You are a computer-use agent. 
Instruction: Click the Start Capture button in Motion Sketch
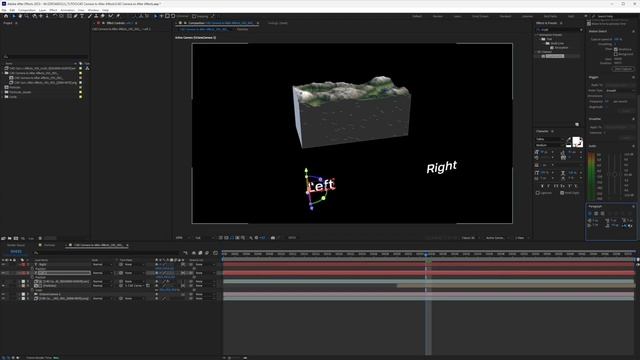[x=623, y=69]
